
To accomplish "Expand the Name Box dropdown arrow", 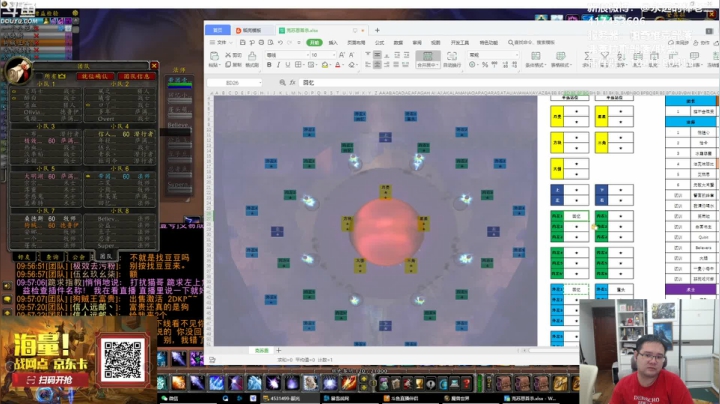I will (x=260, y=83).
